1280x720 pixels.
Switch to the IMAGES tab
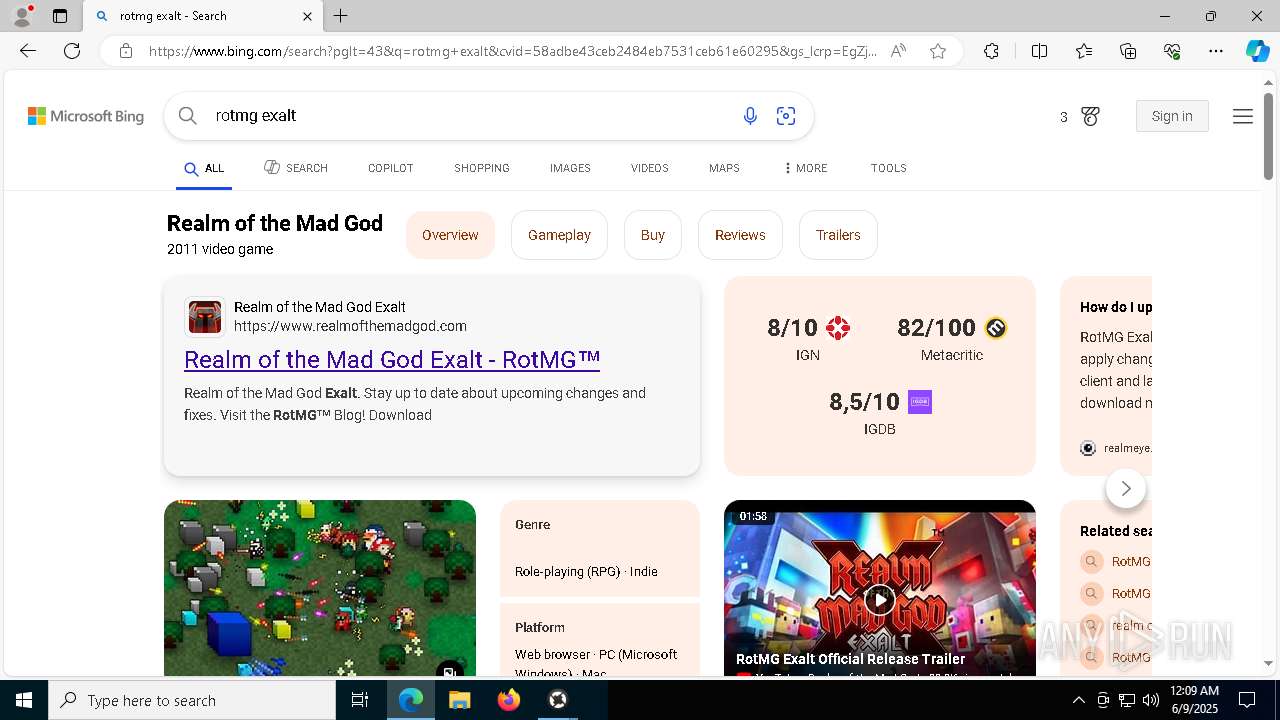tap(570, 168)
